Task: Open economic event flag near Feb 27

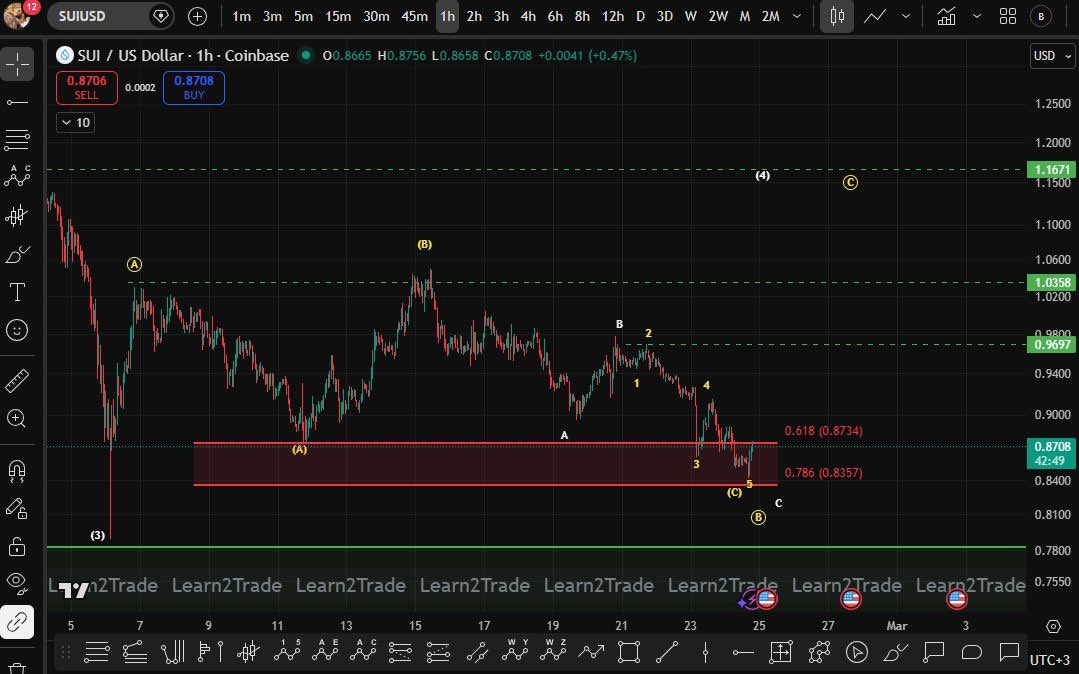Action: coord(851,599)
